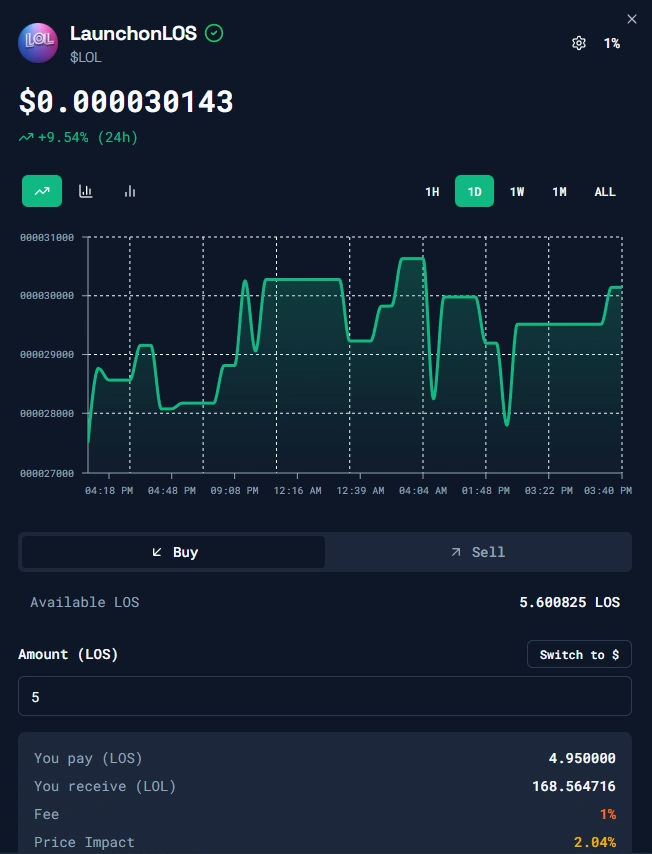Screen dimensions: 652x854
Task: Select the 1W time range
Action: 517,191
